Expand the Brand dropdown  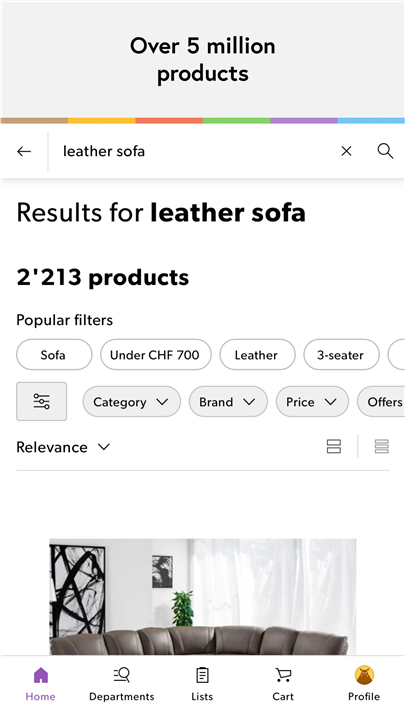(x=228, y=402)
